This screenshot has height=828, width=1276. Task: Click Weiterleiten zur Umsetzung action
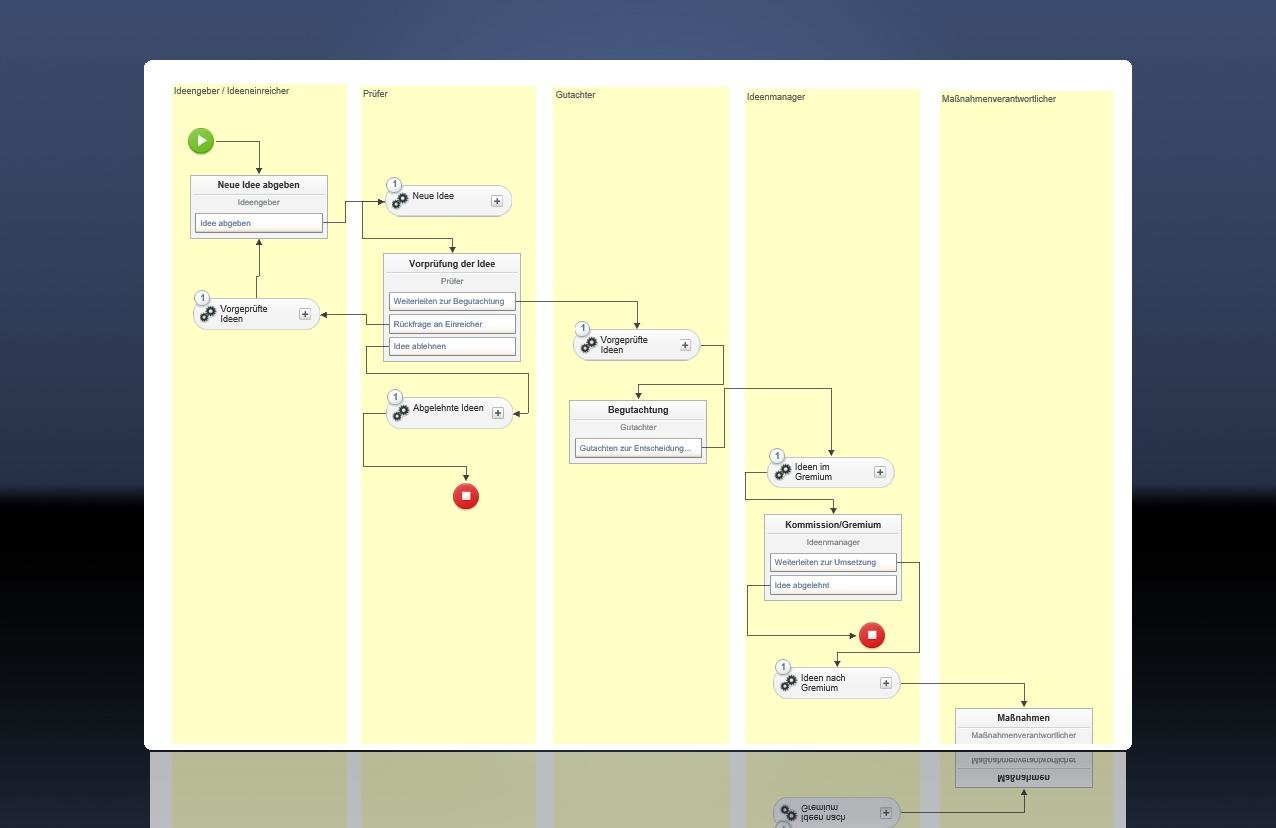[x=833, y=562]
